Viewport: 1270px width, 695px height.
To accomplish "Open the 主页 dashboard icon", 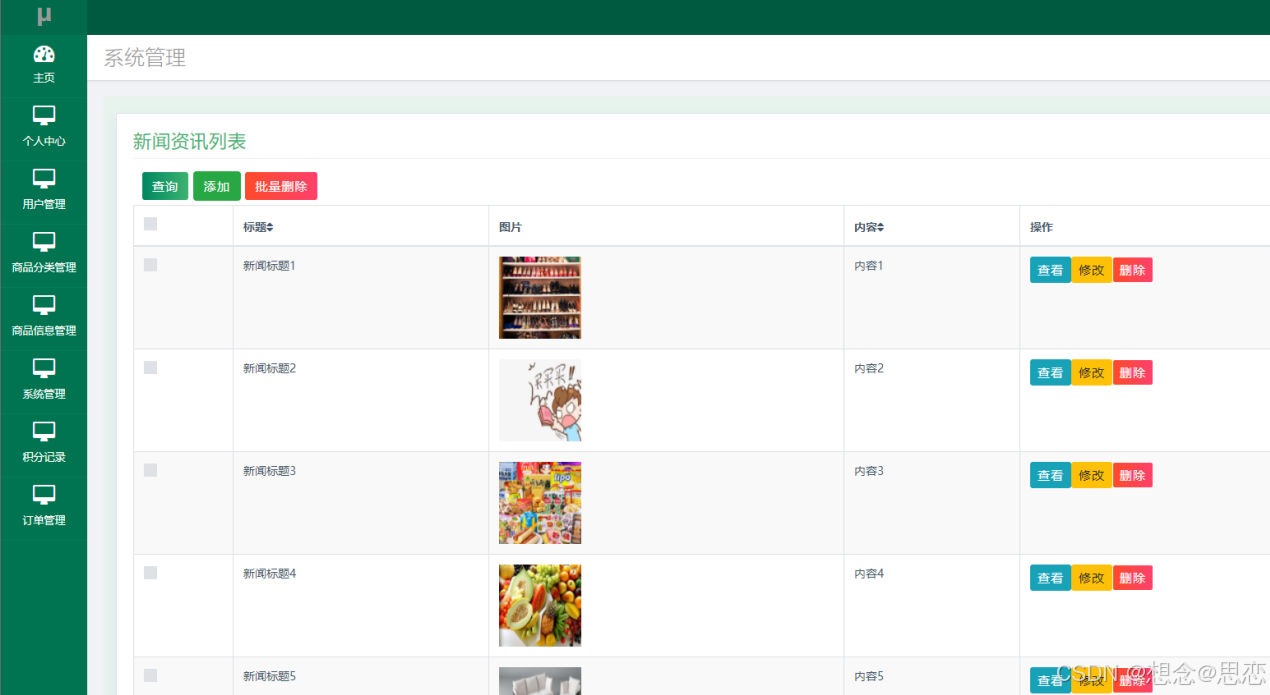I will [x=44, y=54].
